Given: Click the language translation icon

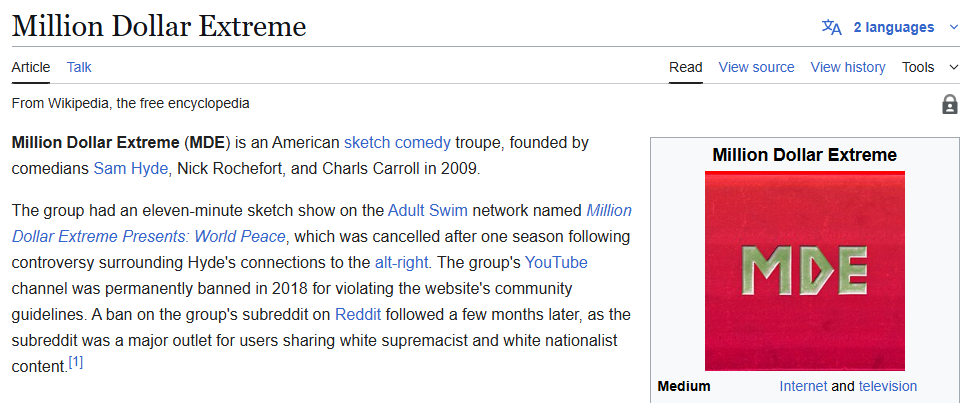Looking at the screenshot, I should click(x=831, y=27).
